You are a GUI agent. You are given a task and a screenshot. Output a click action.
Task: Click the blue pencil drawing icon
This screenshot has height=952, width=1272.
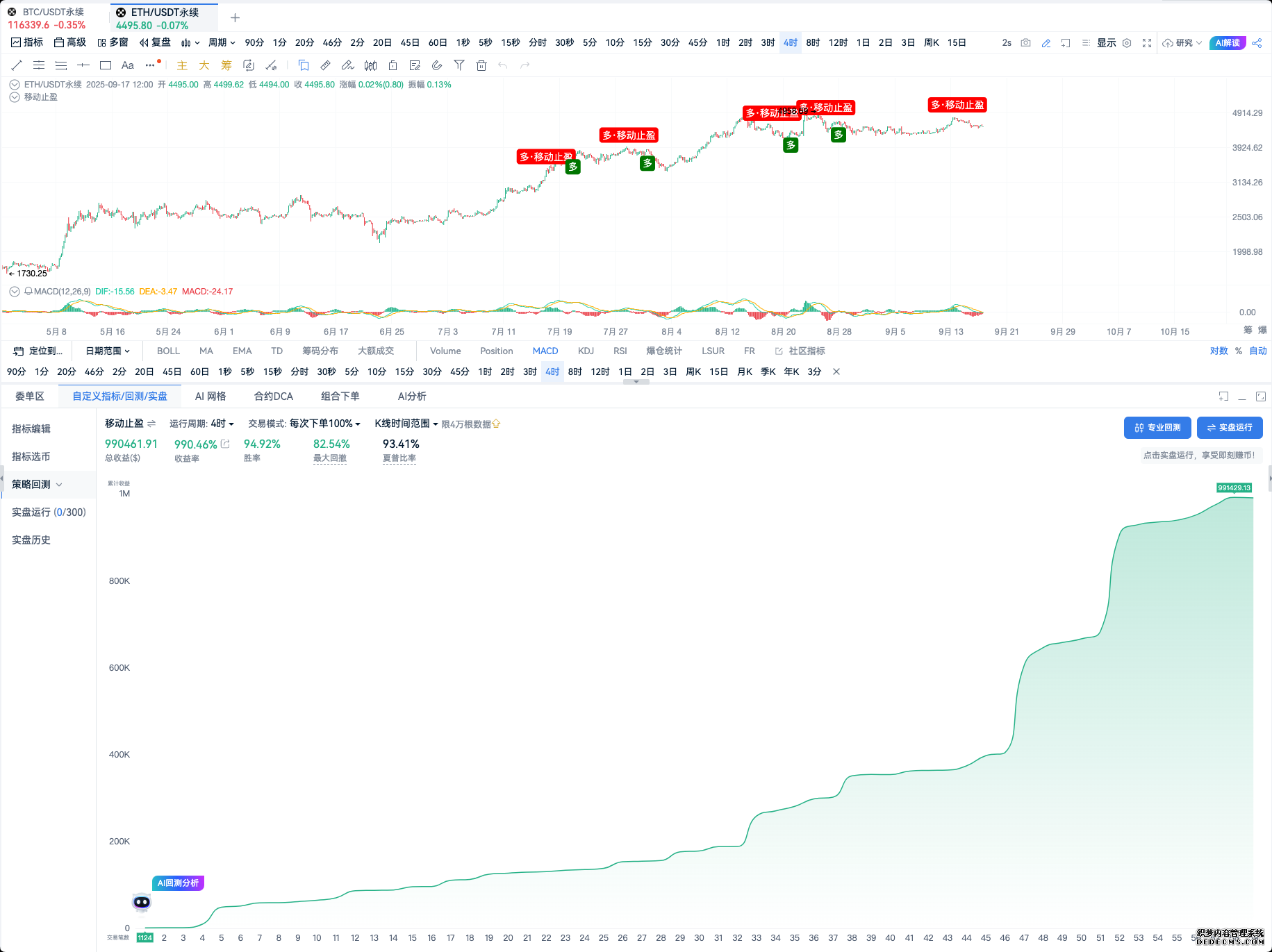[1046, 43]
